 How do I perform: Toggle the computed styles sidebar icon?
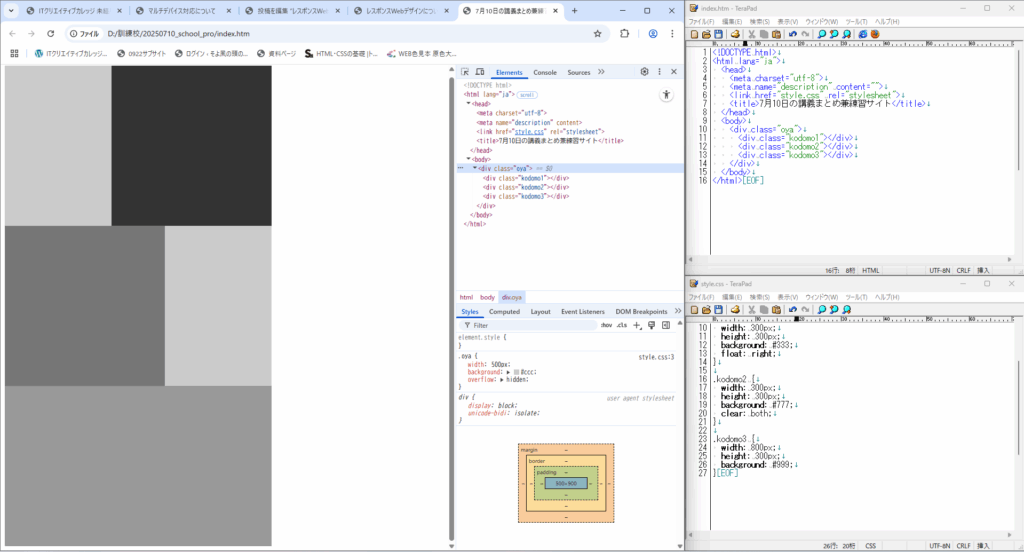pos(666,325)
